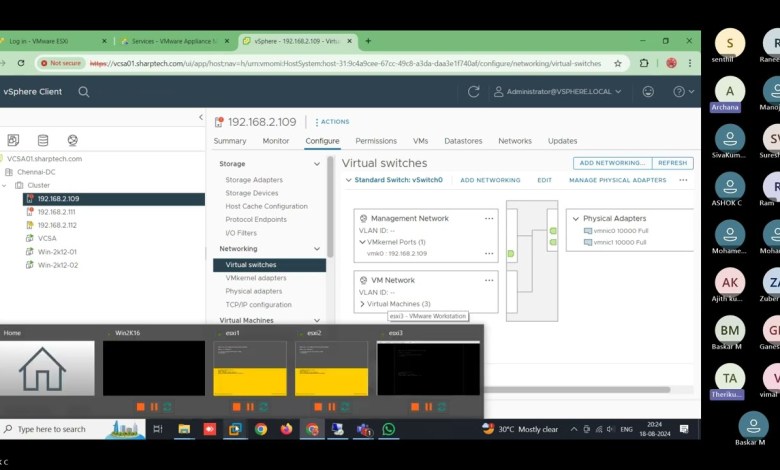
Task: Switch to the Summary tab
Action: (x=230, y=141)
